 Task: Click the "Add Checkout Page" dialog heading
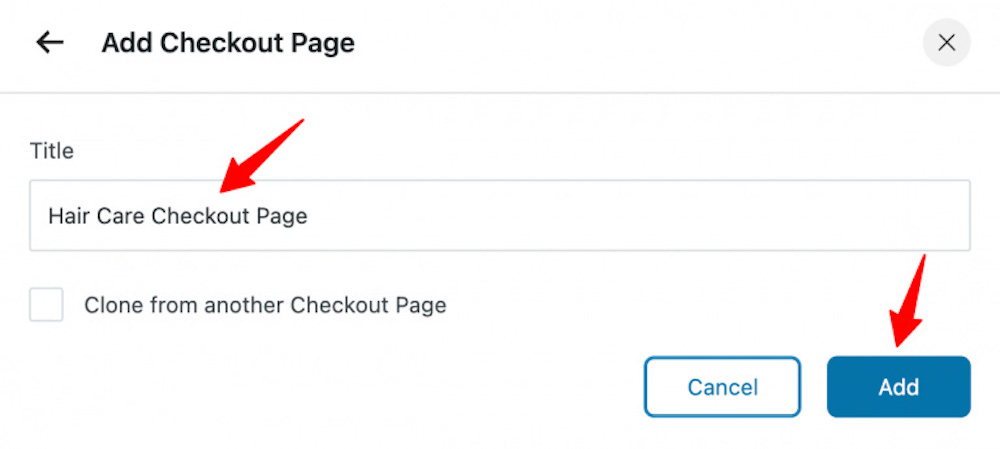click(x=228, y=43)
